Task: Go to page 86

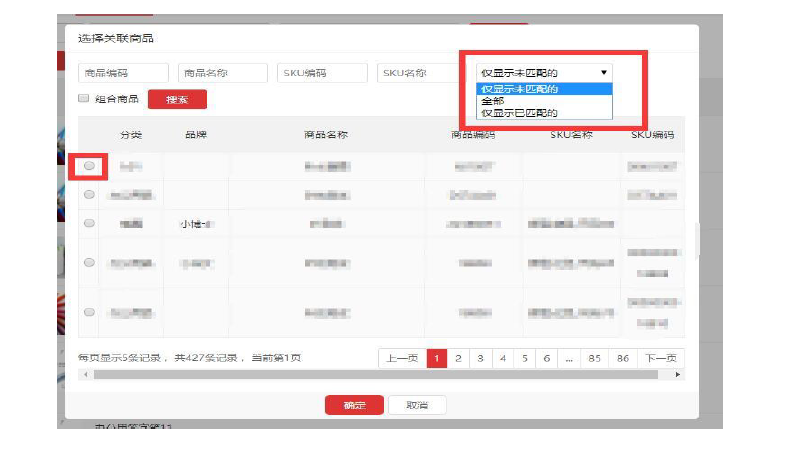Action: (623, 358)
